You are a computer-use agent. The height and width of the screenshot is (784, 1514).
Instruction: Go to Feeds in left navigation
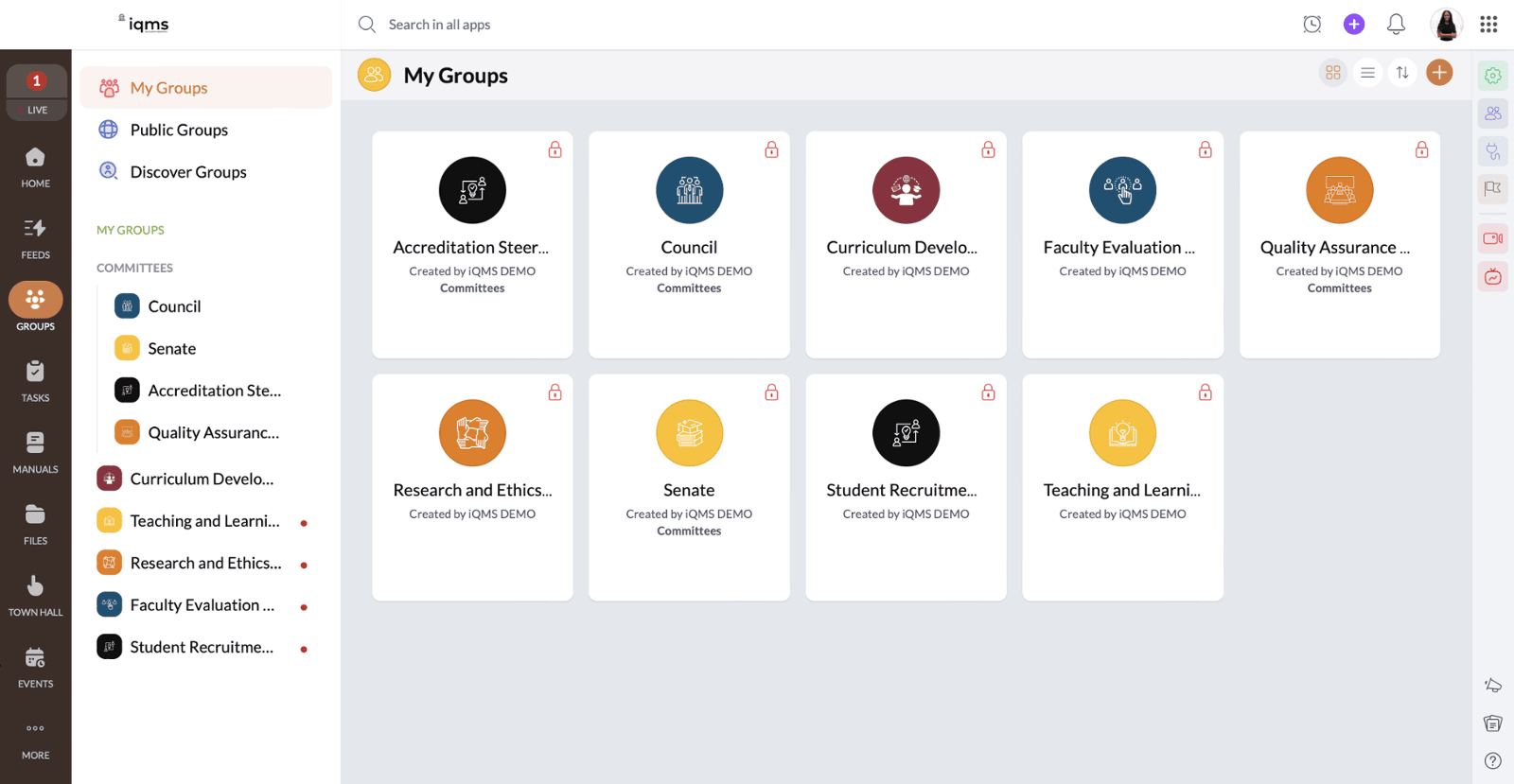[x=36, y=237]
